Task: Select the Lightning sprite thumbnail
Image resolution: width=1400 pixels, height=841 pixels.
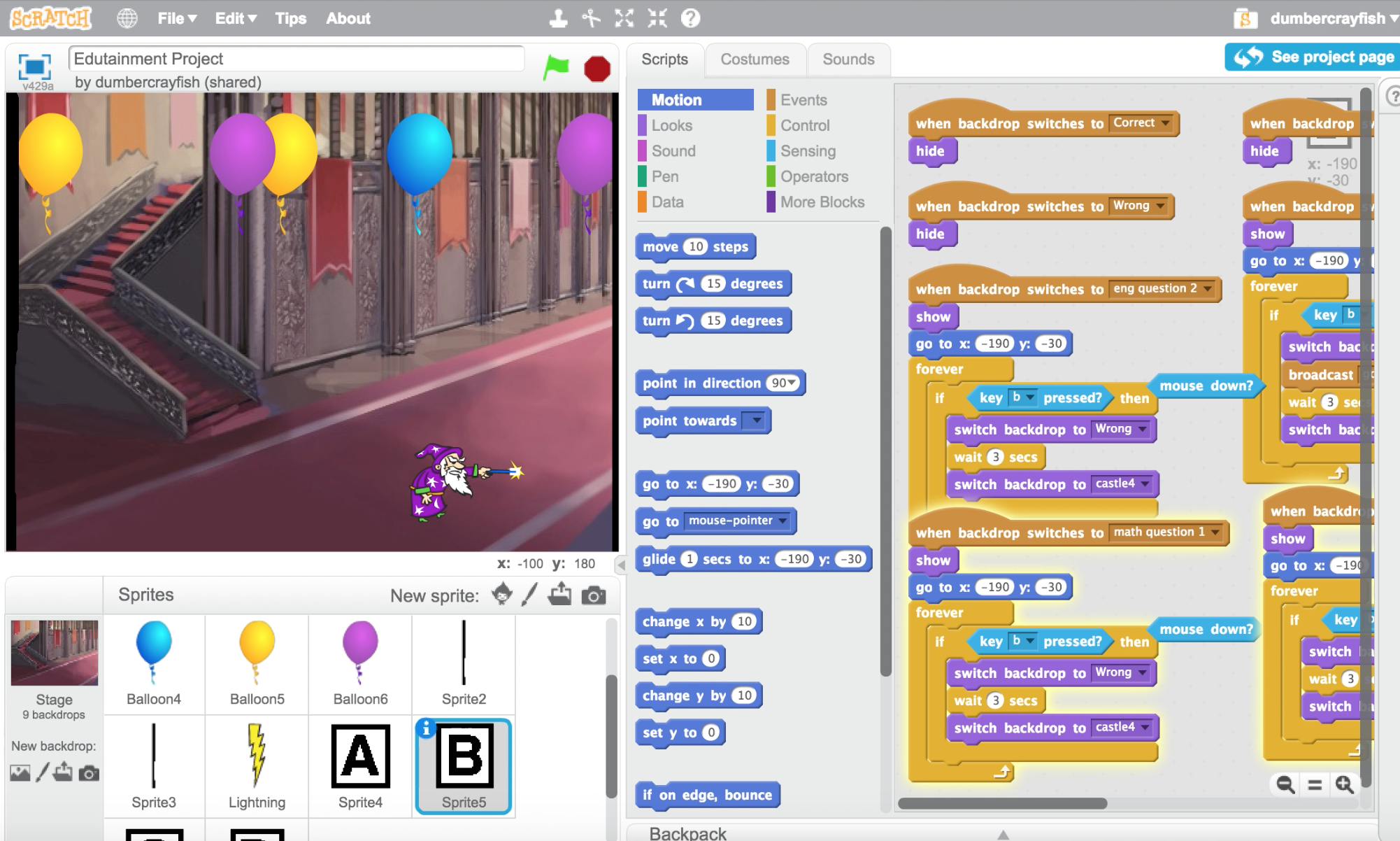Action: coord(257,765)
